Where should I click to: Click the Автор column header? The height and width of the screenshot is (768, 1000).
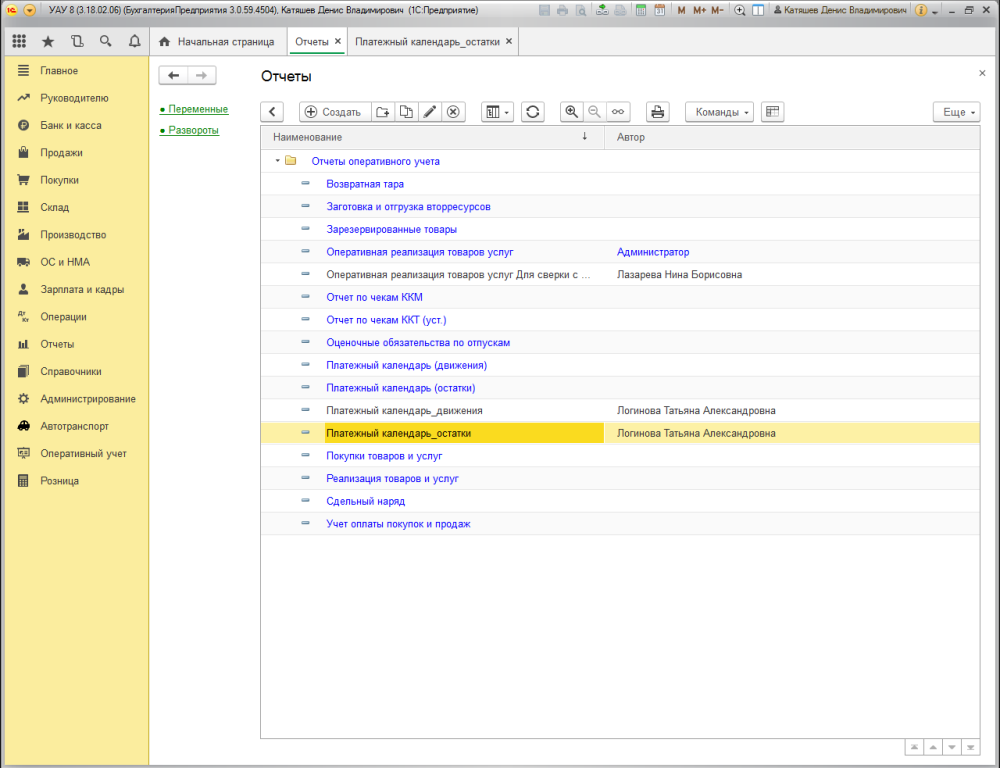point(792,137)
